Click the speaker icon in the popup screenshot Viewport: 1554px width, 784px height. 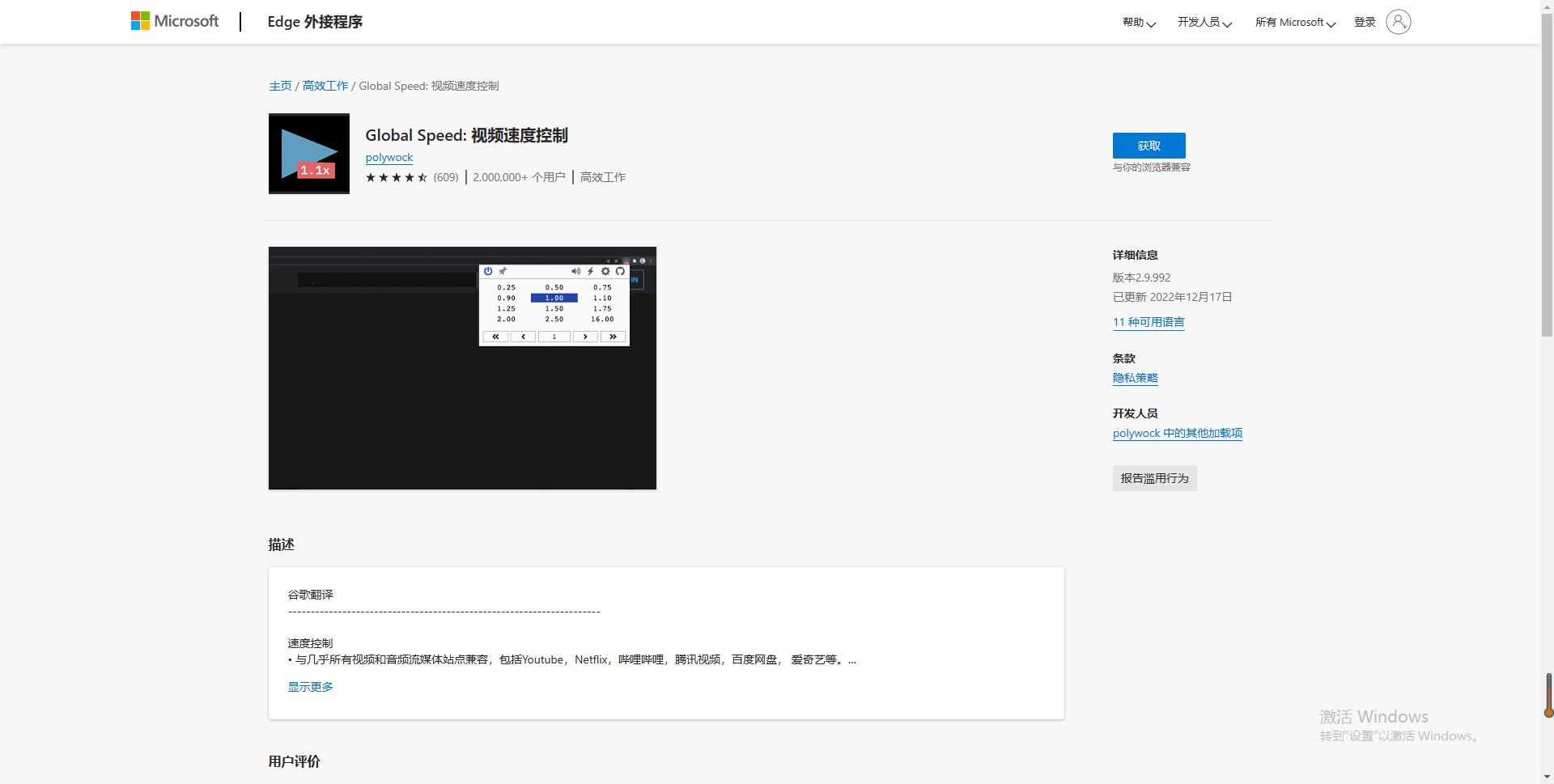[x=575, y=271]
